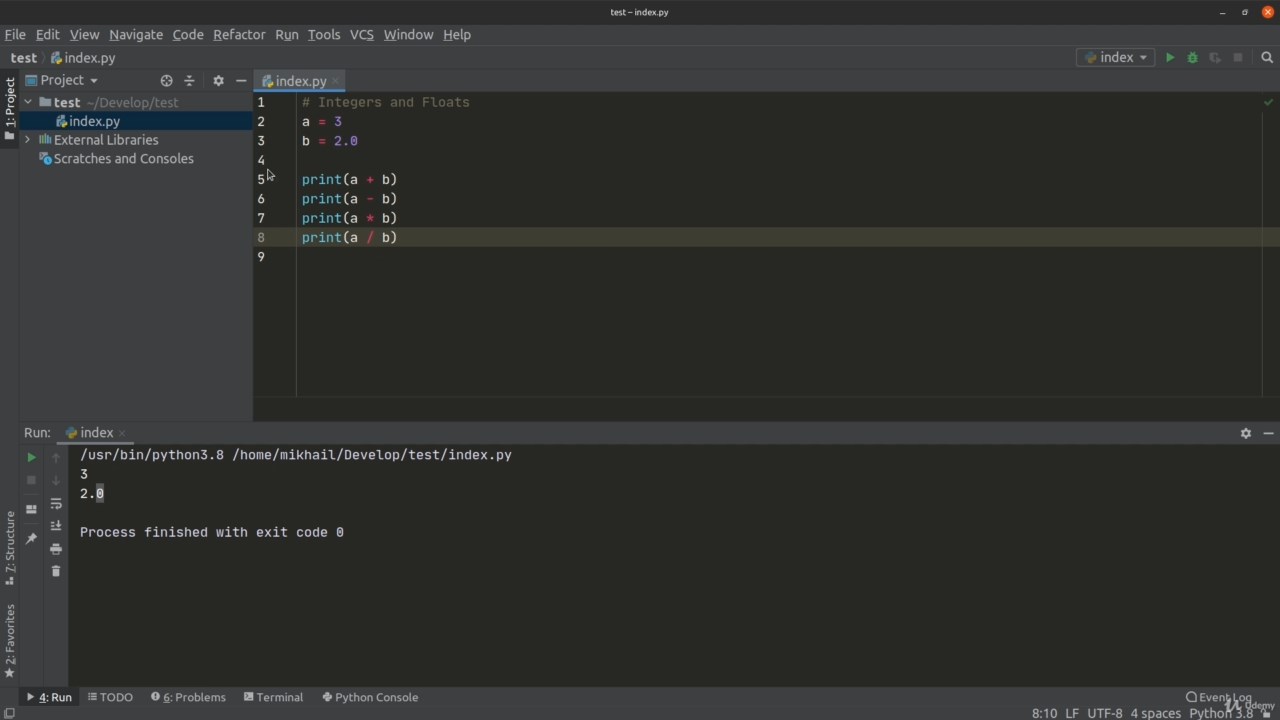Open the View menu
The width and height of the screenshot is (1280, 720).
84,34
